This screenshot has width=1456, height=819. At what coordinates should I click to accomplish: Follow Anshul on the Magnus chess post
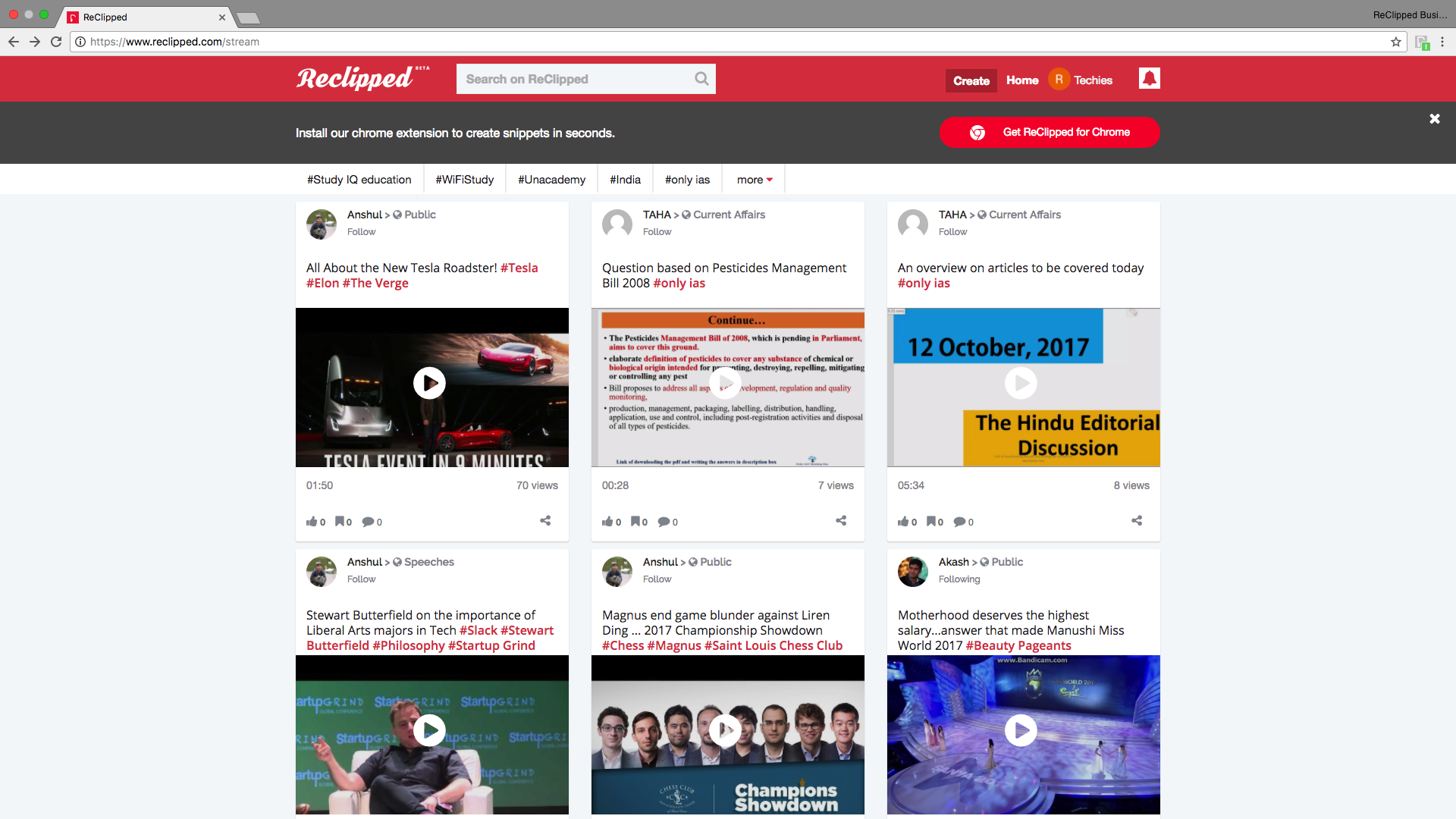point(657,579)
